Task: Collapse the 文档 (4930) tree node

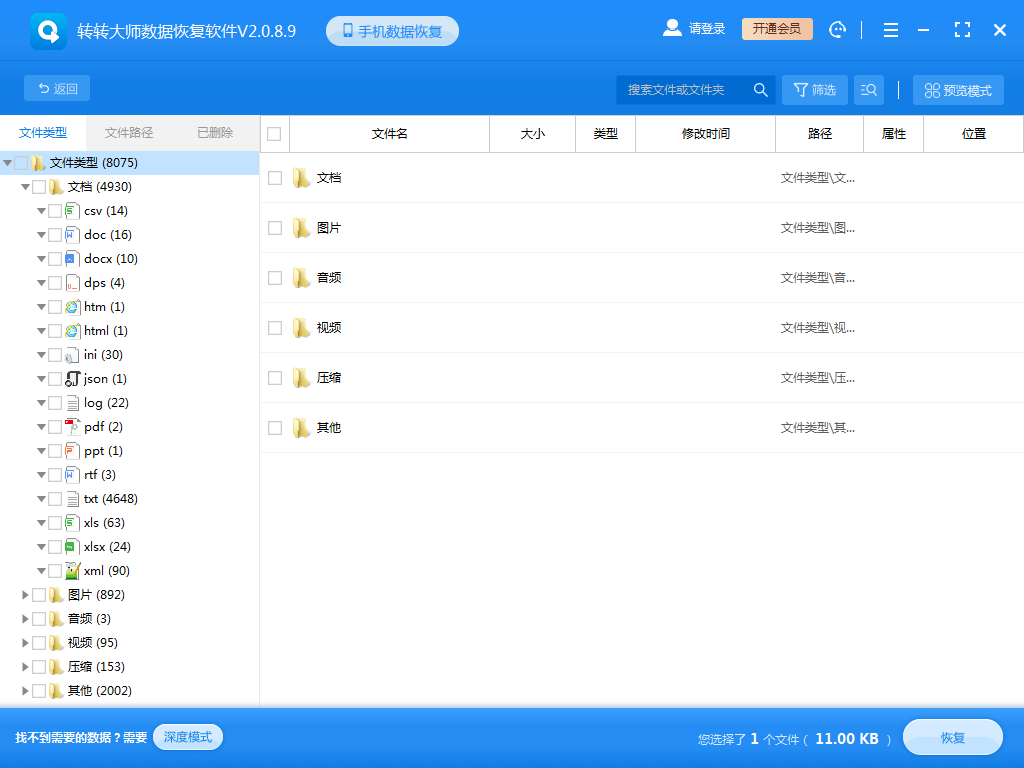Action: [25, 187]
